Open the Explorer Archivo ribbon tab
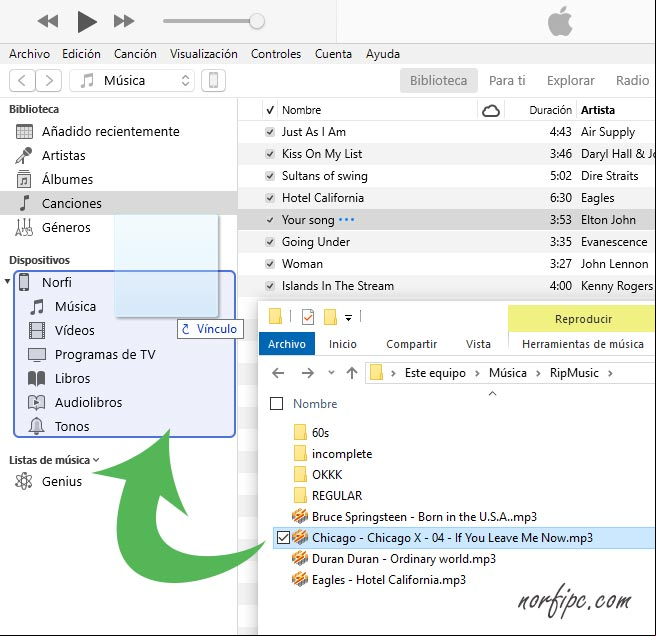This screenshot has width=656, height=636. point(287,344)
